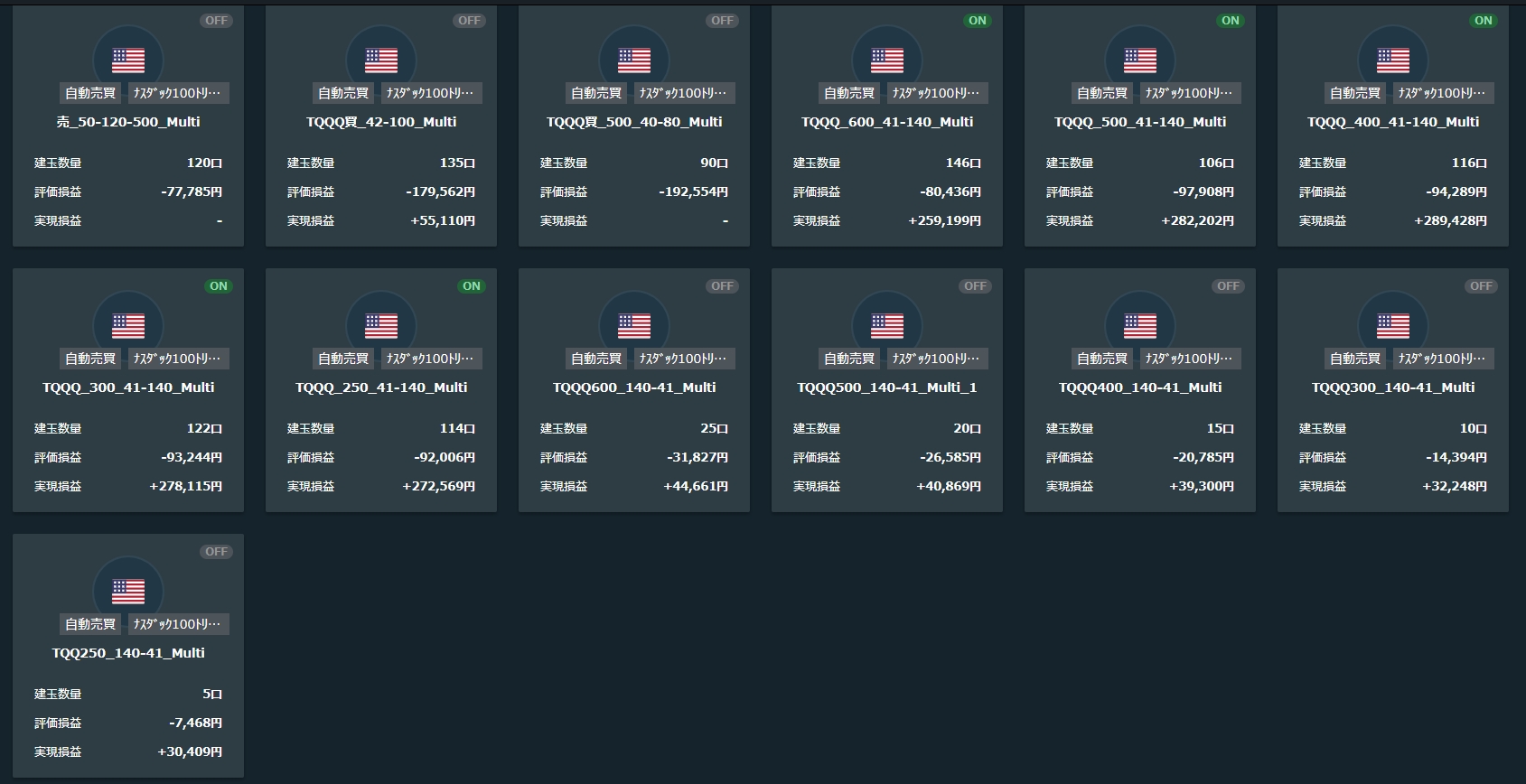Open strategy title TQQ250_140-41_Multi
The width and height of the screenshot is (1526, 784).
128,653
